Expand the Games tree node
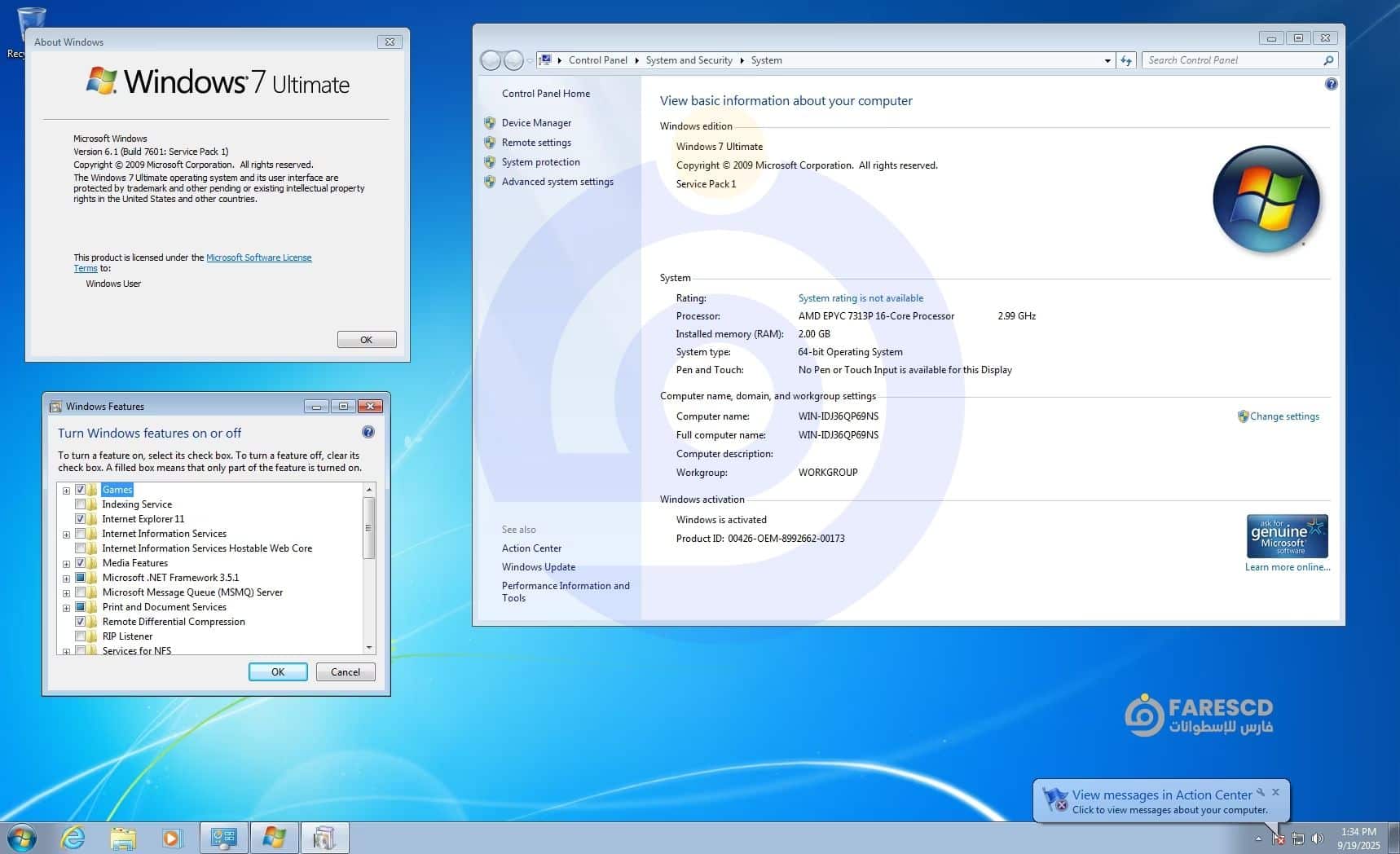Screen dimensions: 1400x854 tap(66, 491)
